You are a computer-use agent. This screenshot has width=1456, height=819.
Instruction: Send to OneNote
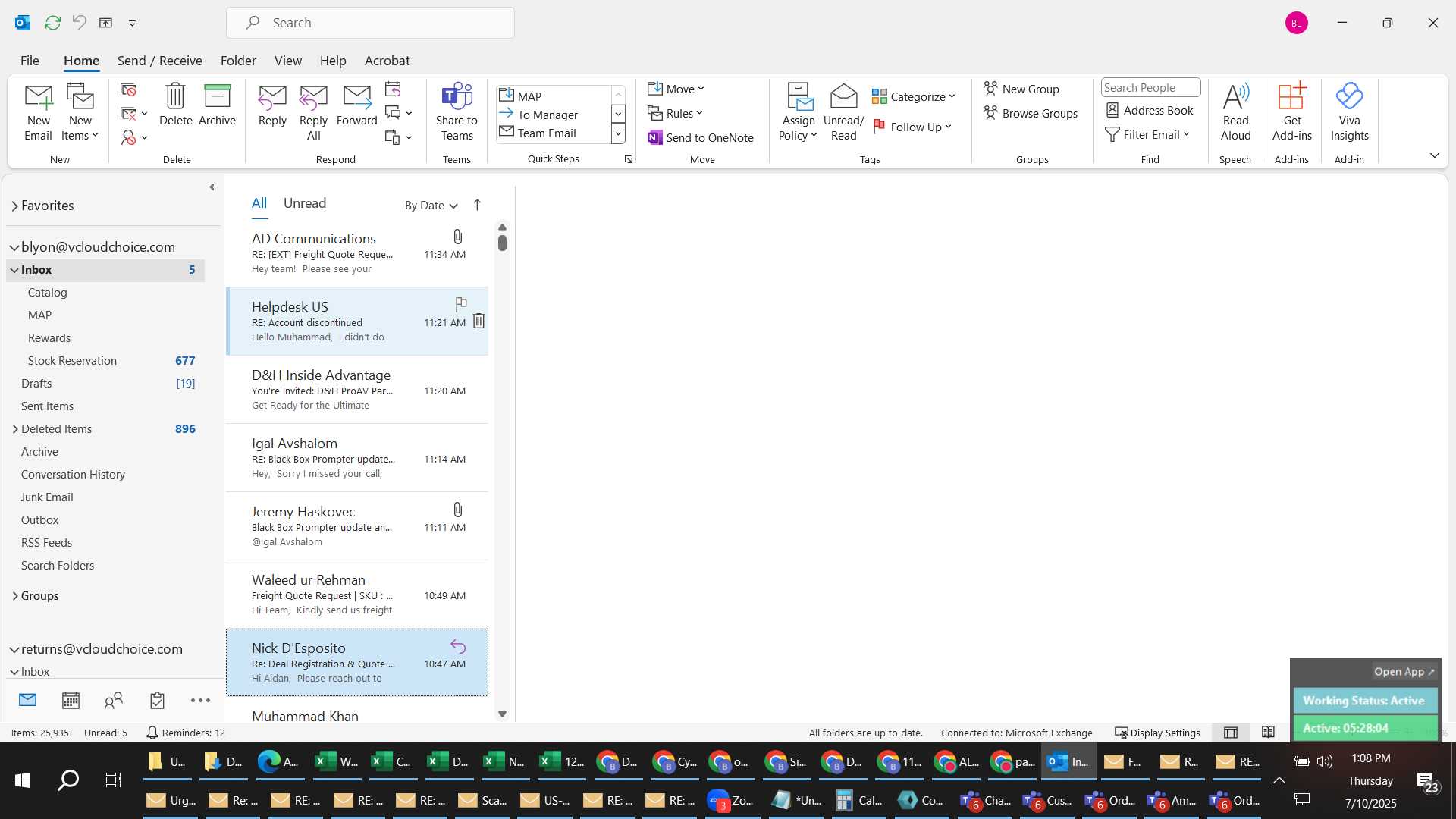(701, 137)
